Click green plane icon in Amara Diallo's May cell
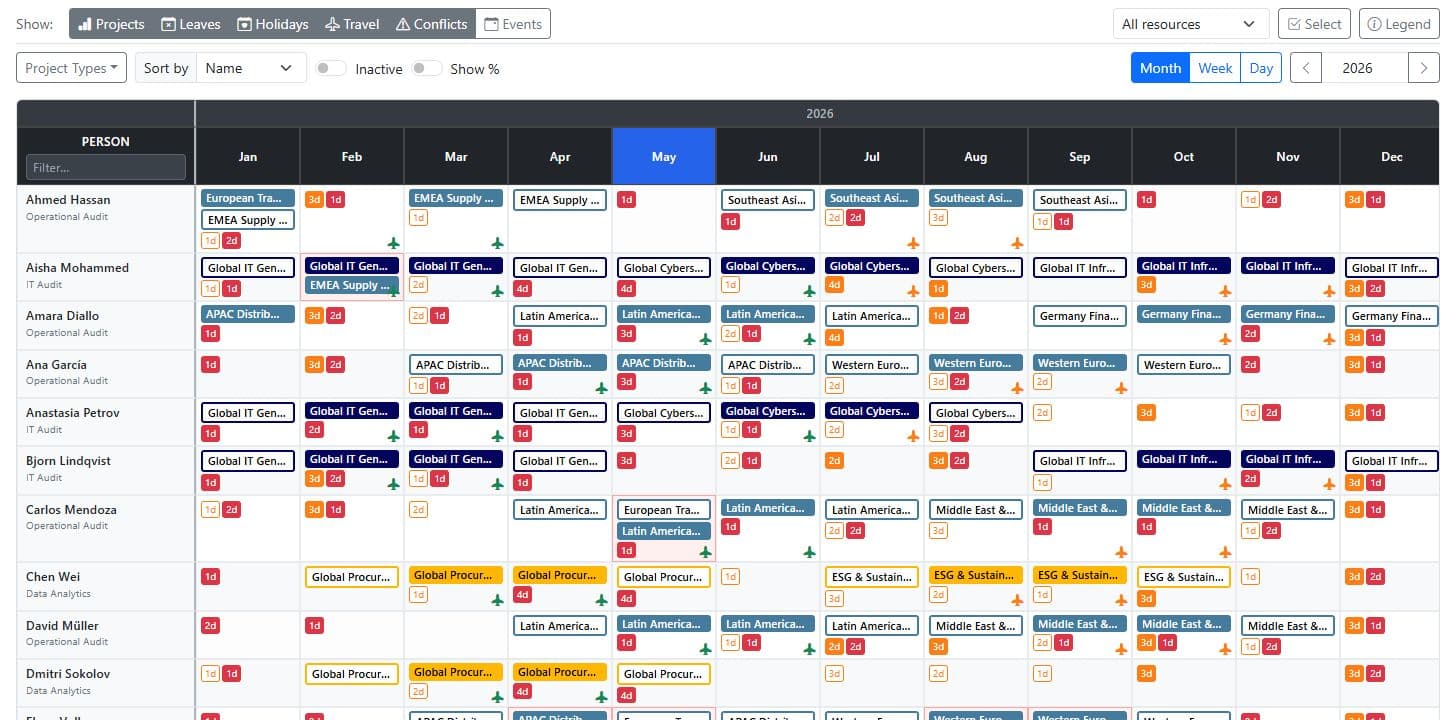1456x720 pixels. click(x=705, y=339)
